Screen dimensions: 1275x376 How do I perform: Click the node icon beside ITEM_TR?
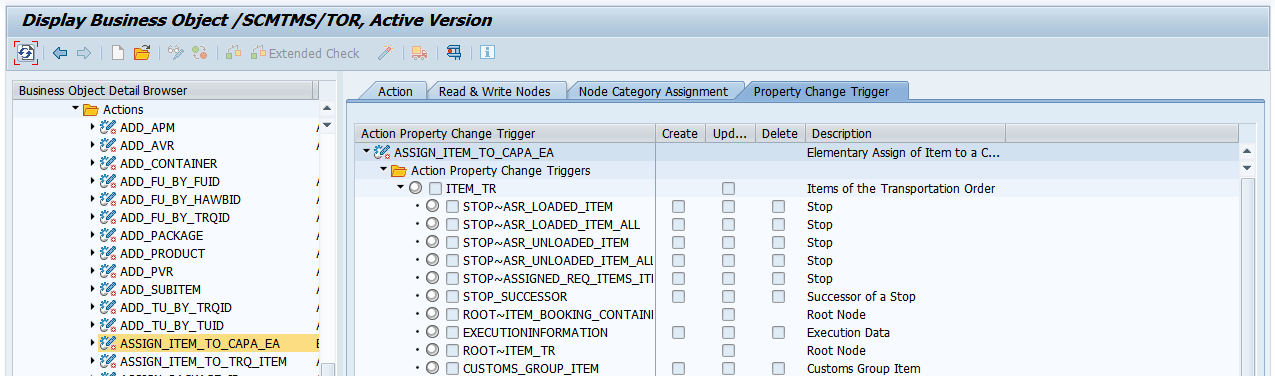415,189
